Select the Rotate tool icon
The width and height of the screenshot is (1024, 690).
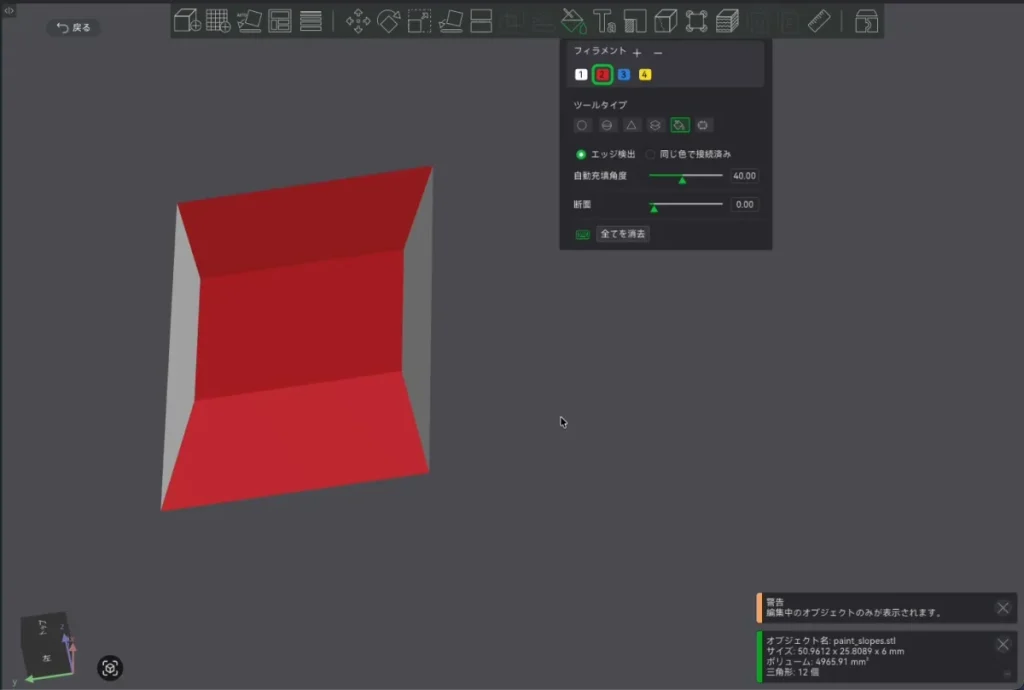pyautogui.click(x=389, y=21)
